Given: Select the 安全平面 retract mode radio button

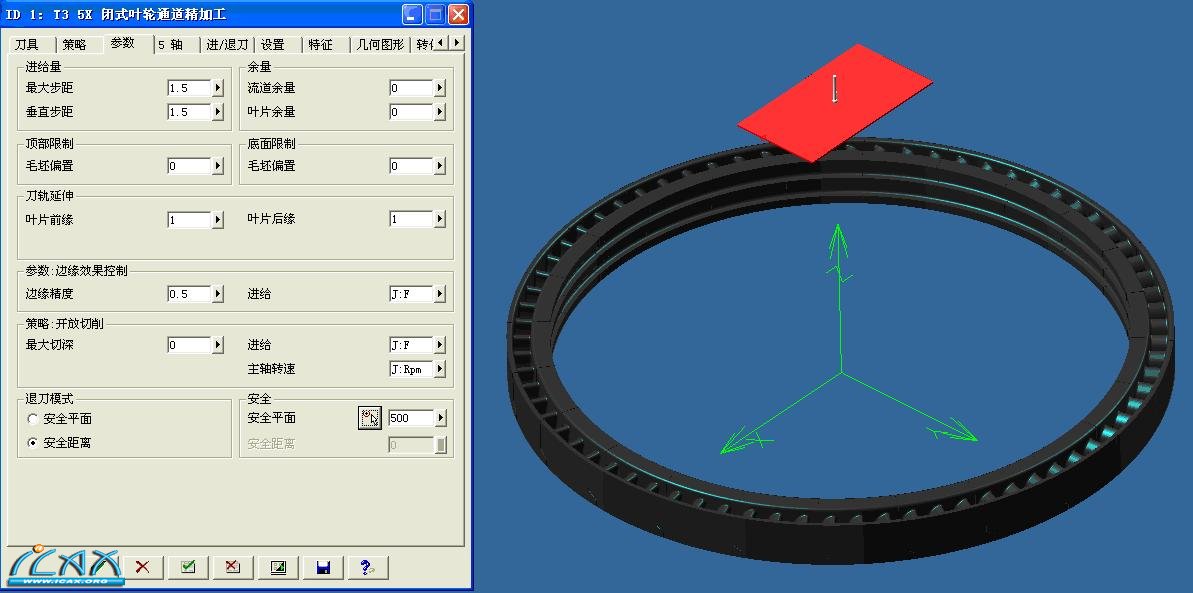Looking at the screenshot, I should pos(32,419).
